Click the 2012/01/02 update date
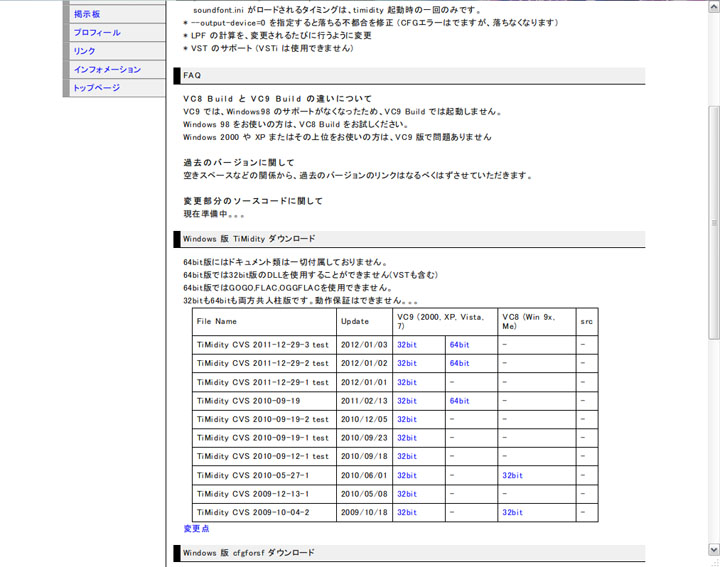 click(364, 363)
